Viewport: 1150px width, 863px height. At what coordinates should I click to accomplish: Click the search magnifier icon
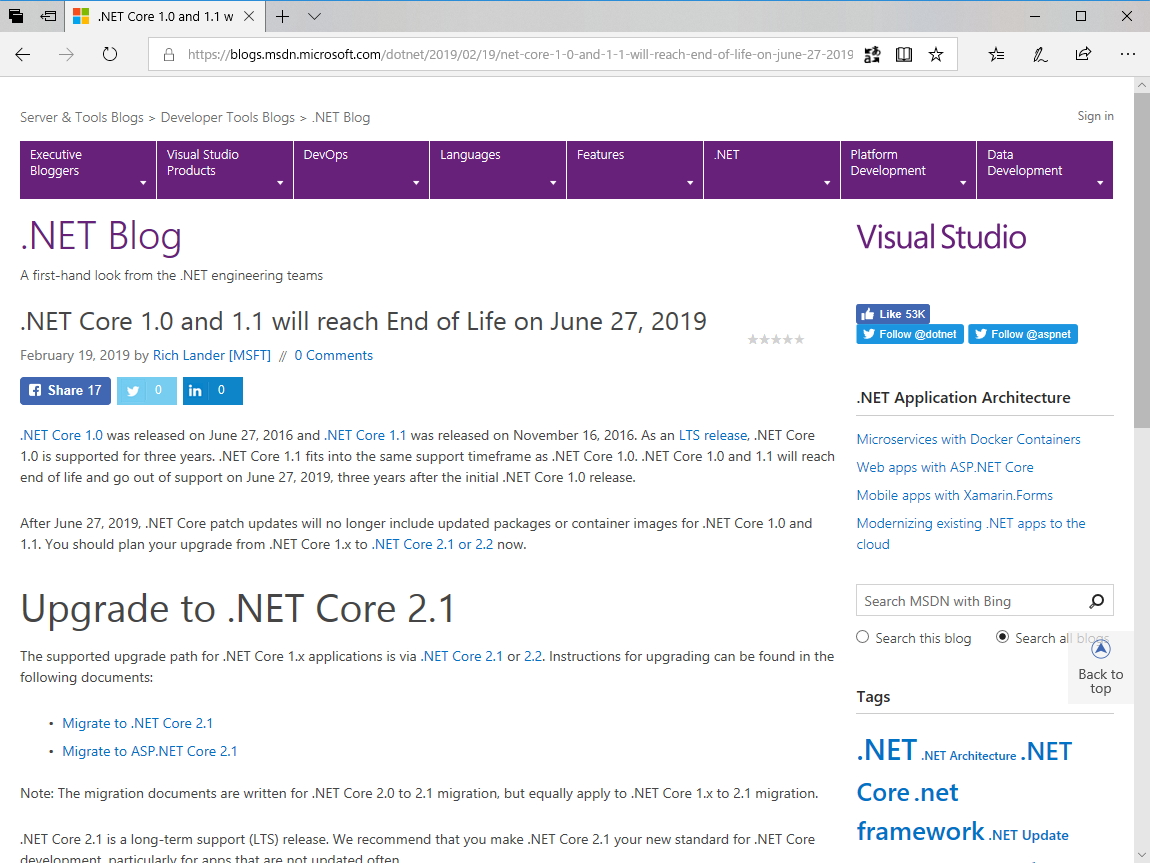pyautogui.click(x=1096, y=601)
